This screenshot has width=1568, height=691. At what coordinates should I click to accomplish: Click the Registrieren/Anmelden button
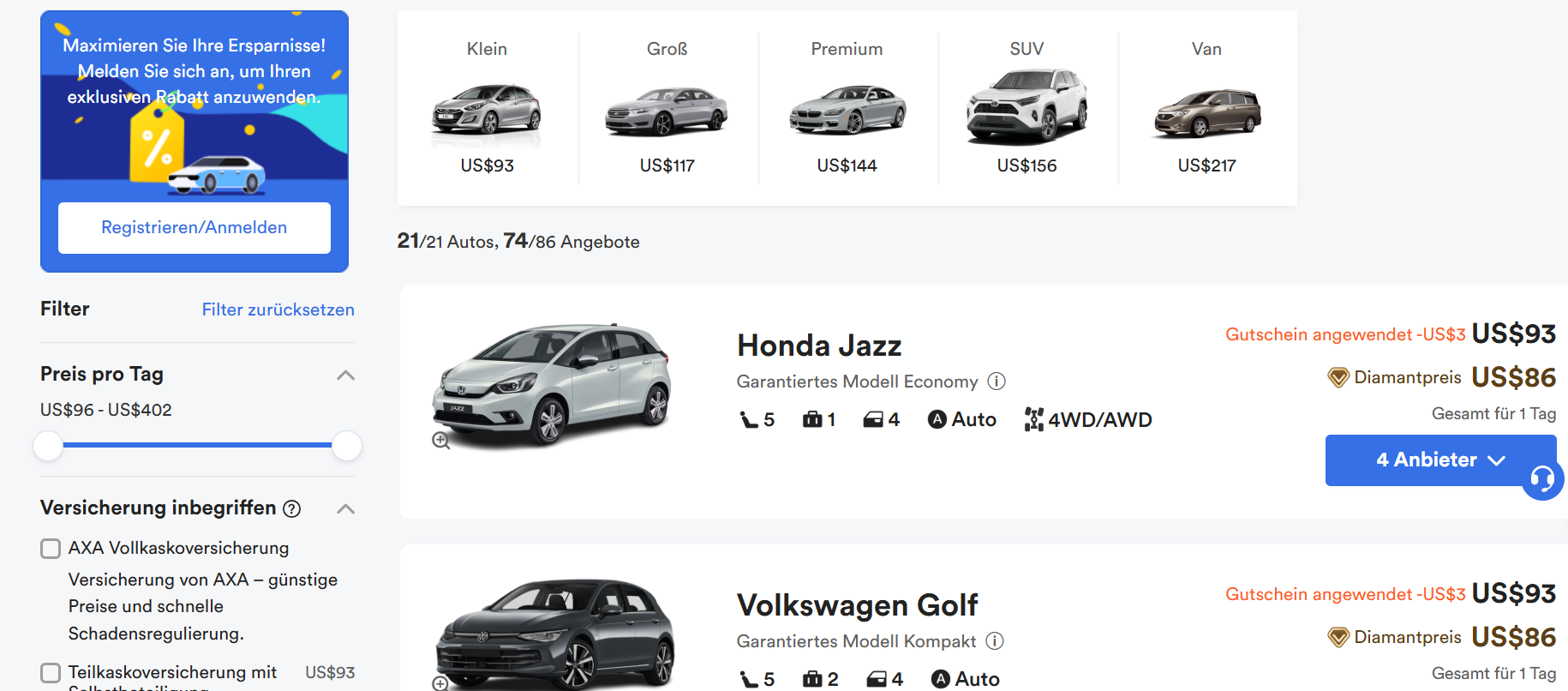point(195,228)
